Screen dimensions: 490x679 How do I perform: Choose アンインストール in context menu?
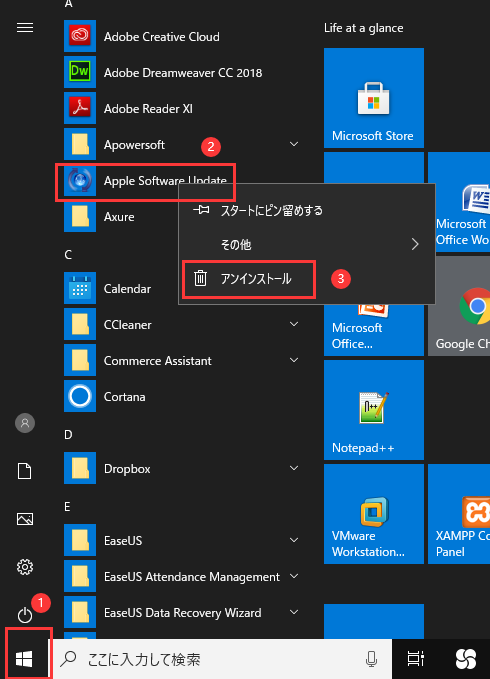point(307,278)
